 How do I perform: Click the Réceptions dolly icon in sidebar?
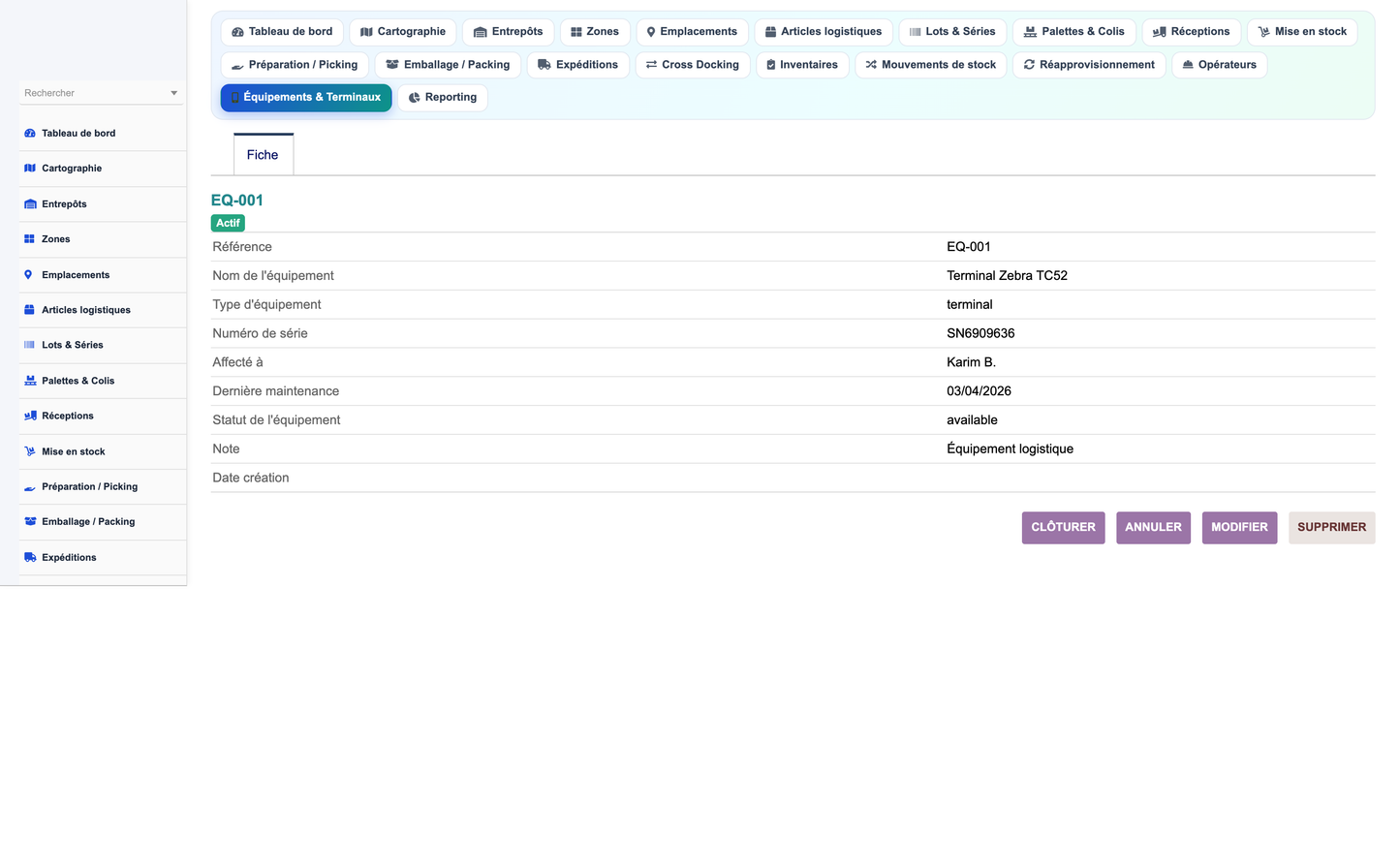click(30, 416)
